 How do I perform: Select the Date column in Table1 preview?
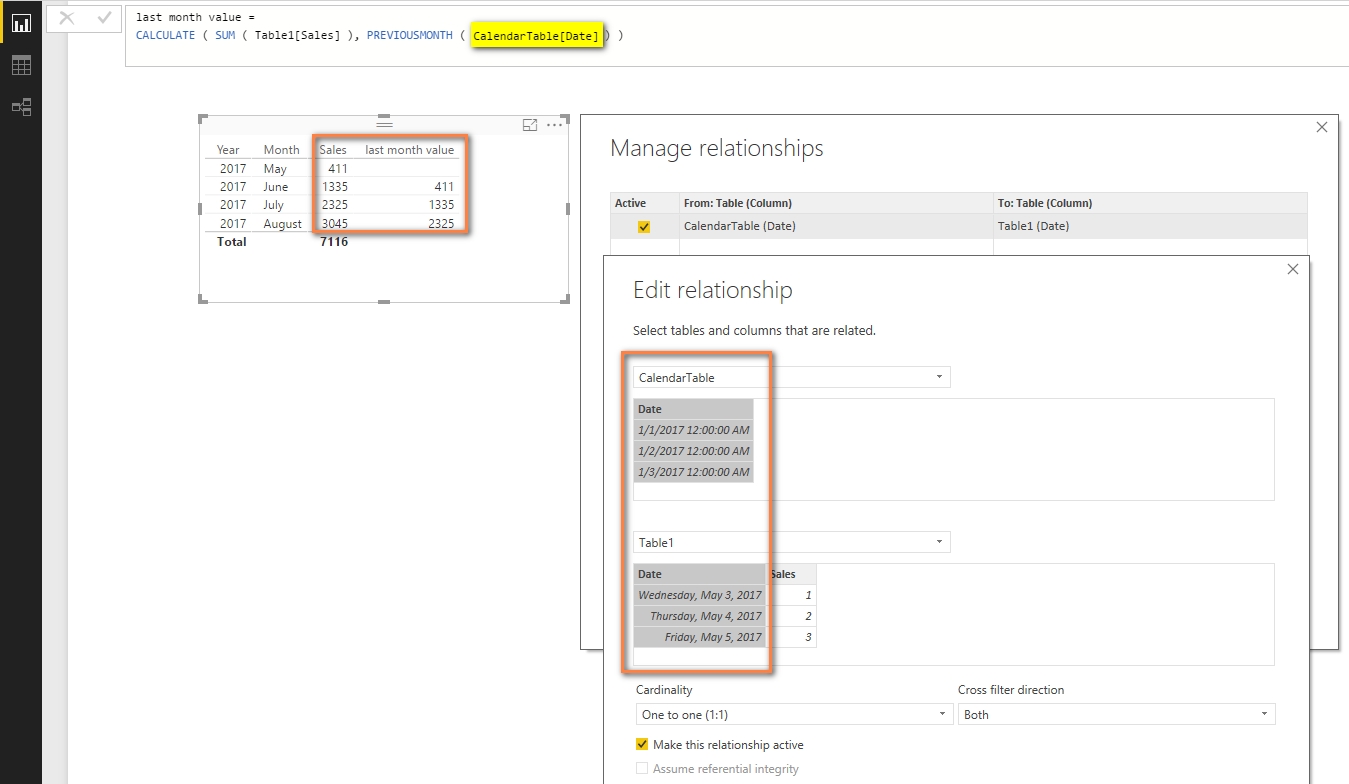click(699, 574)
